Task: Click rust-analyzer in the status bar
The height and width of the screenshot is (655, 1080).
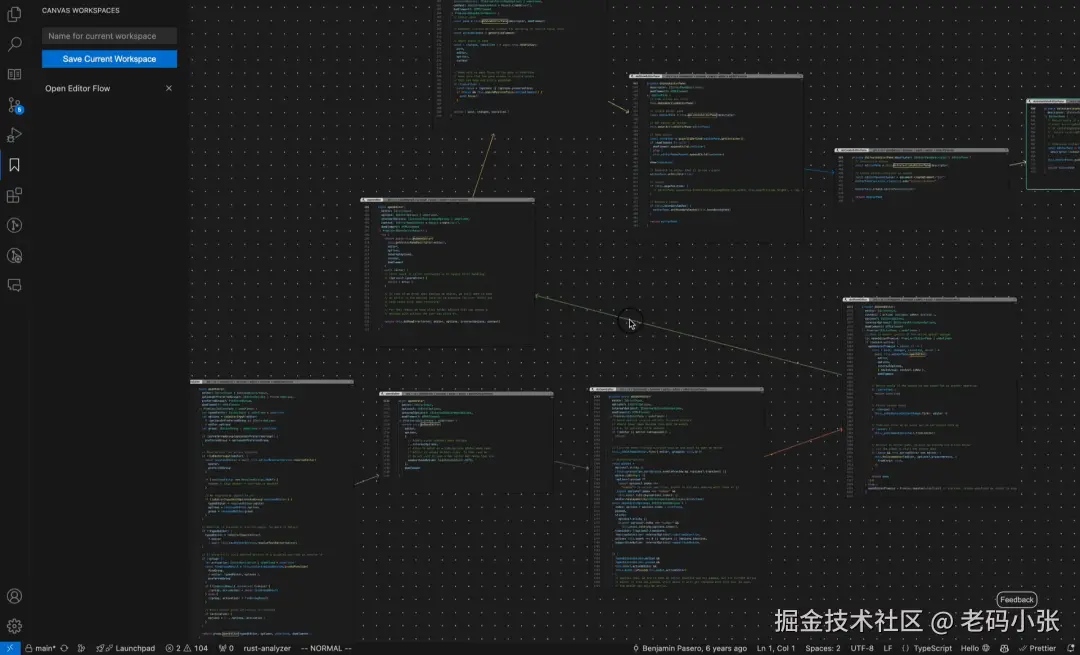Action: pos(267,648)
